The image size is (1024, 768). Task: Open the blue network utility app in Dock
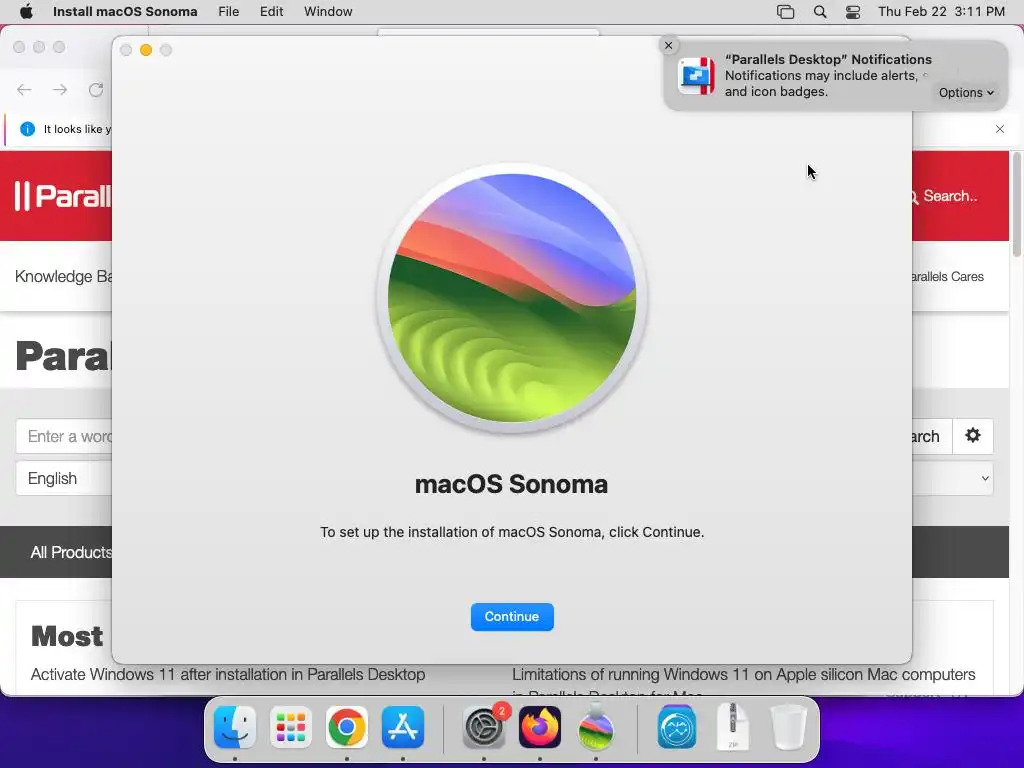coord(677,727)
